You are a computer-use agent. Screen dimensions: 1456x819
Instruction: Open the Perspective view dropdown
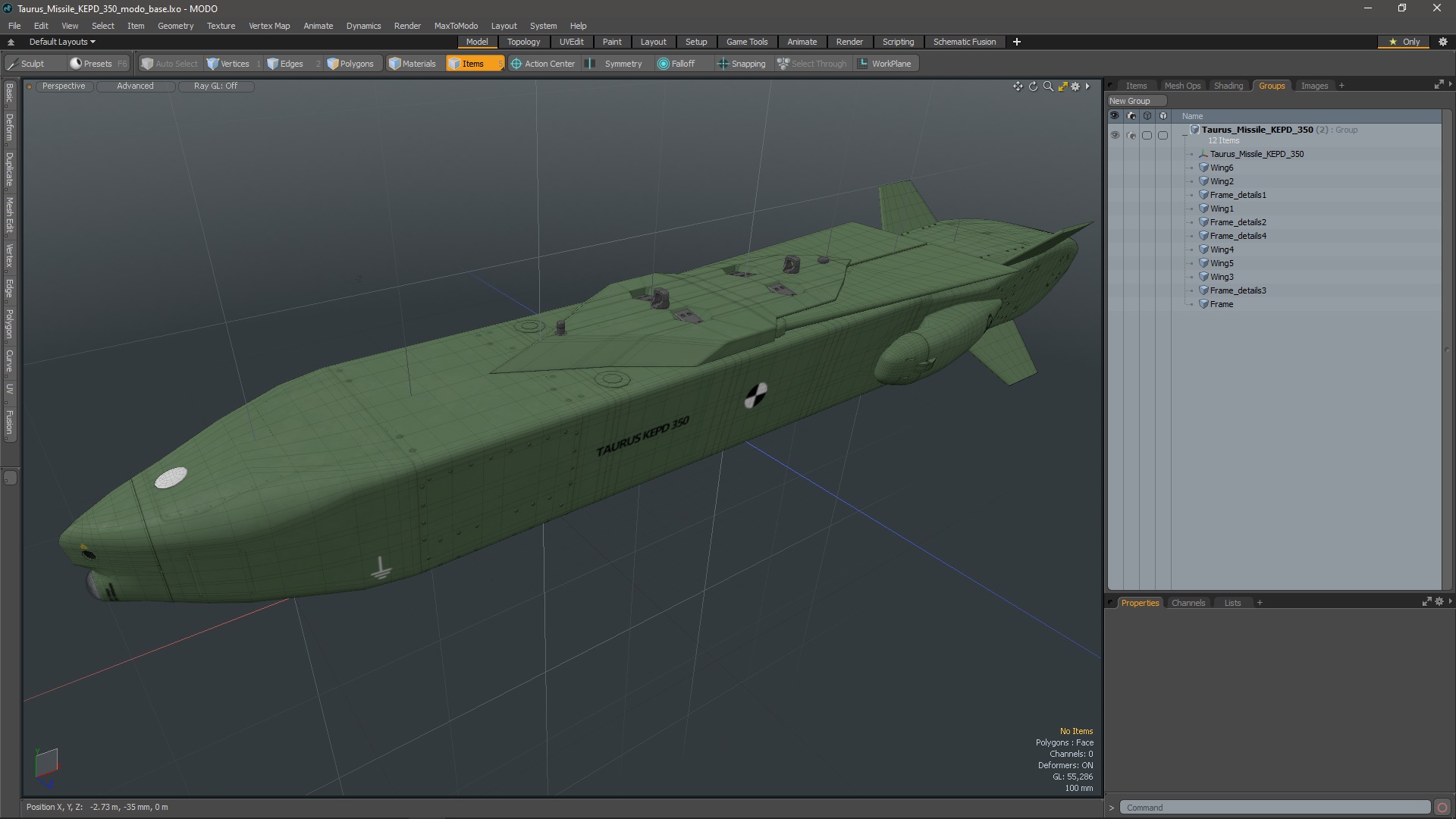[64, 86]
